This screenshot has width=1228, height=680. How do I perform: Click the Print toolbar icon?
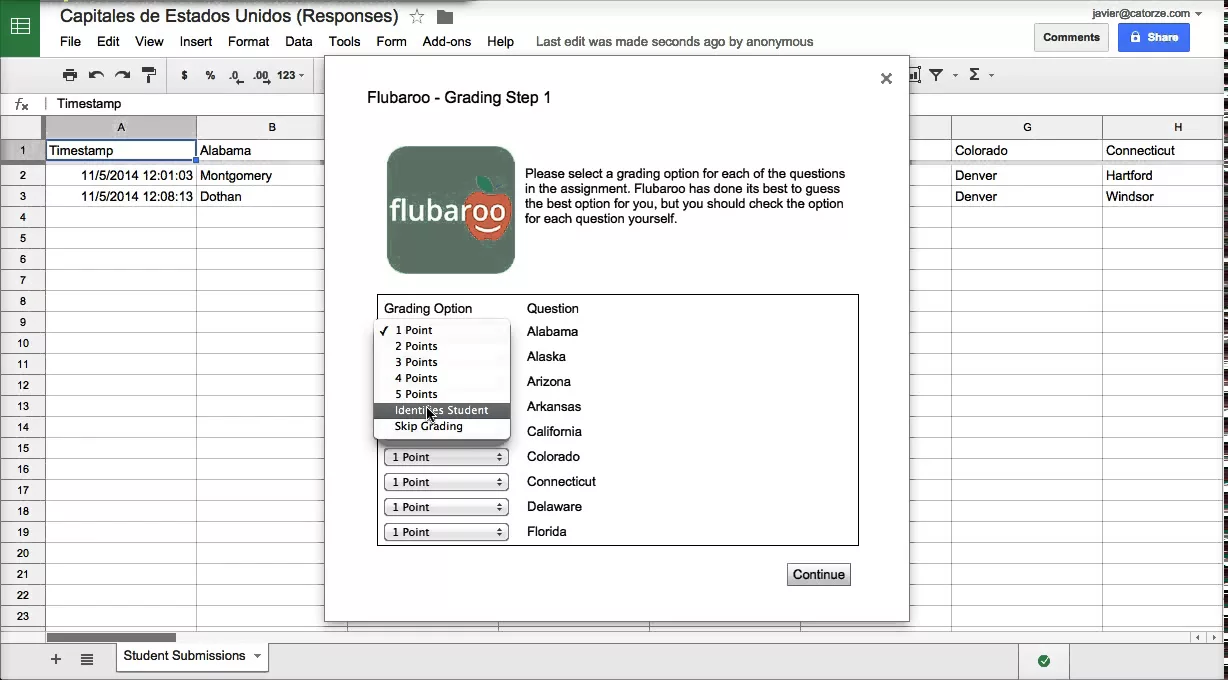click(69, 75)
